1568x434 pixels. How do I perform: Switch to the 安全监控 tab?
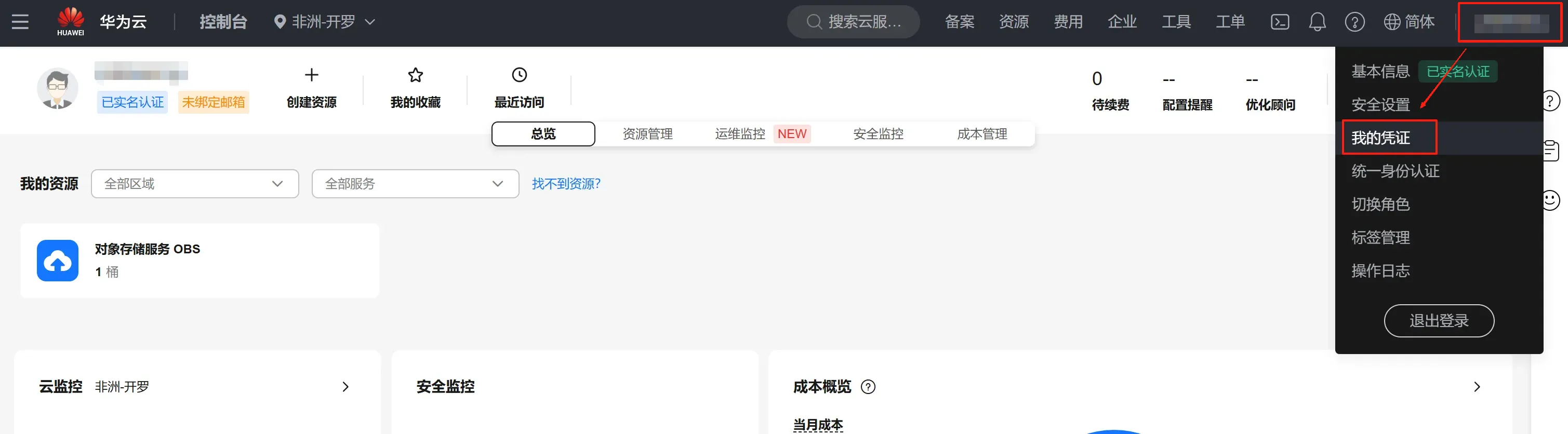[879, 134]
